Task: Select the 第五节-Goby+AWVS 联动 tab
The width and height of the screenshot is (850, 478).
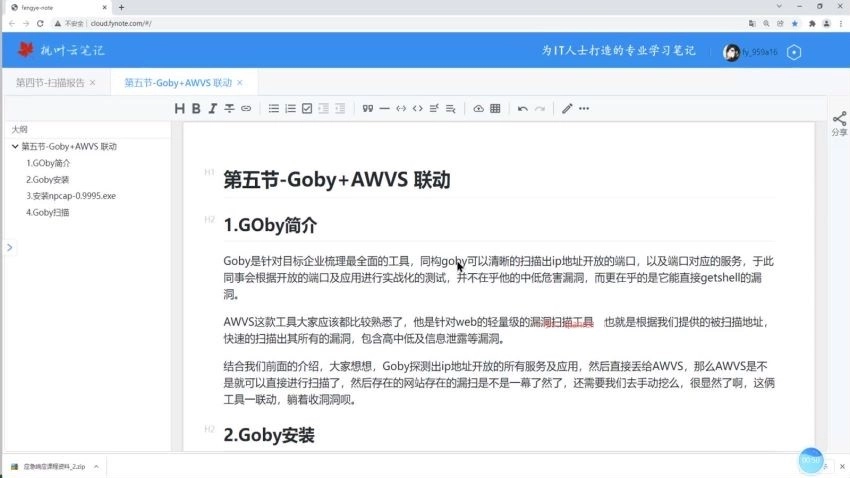Action: [x=178, y=82]
